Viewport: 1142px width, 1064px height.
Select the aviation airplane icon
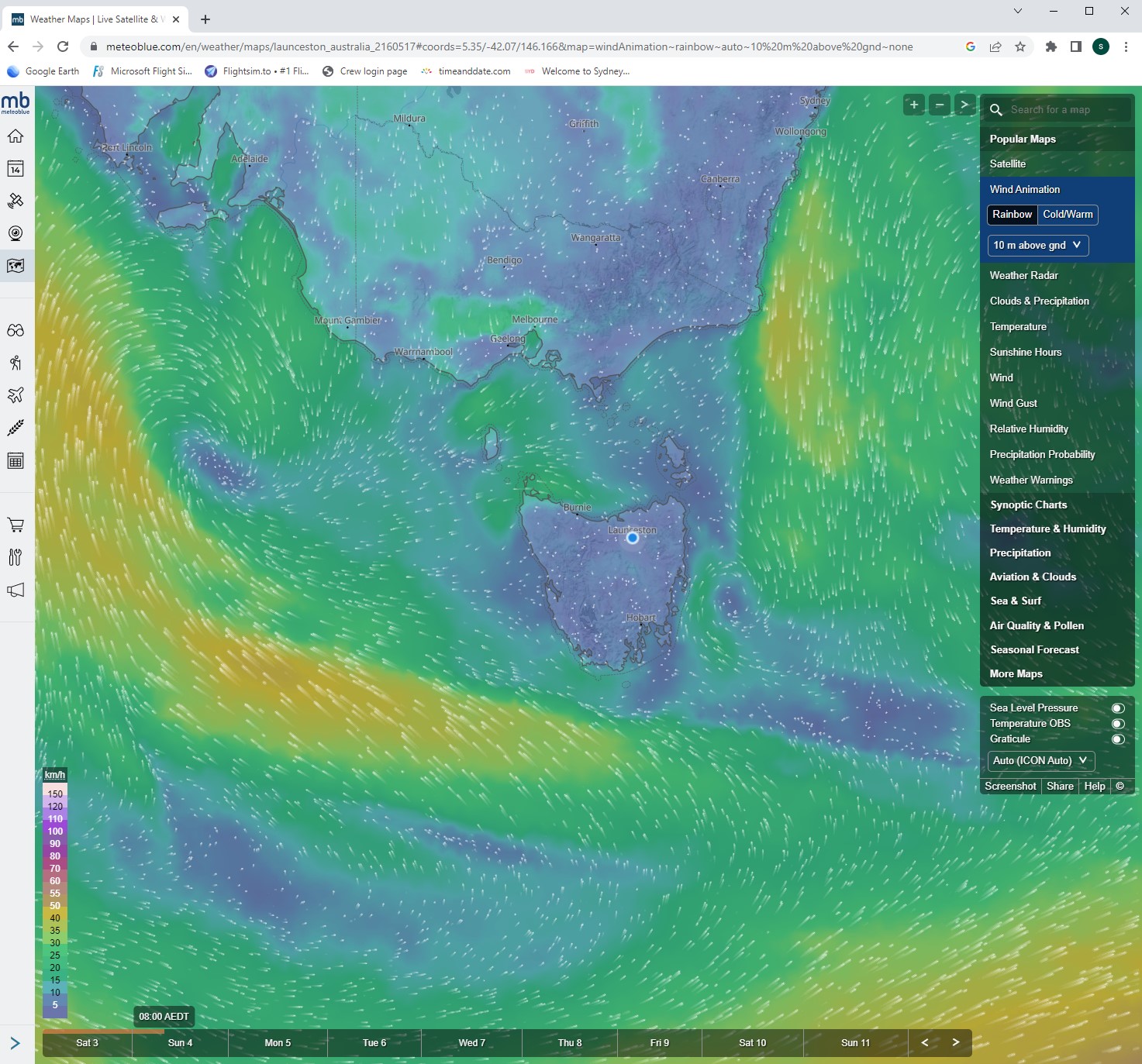[x=16, y=395]
